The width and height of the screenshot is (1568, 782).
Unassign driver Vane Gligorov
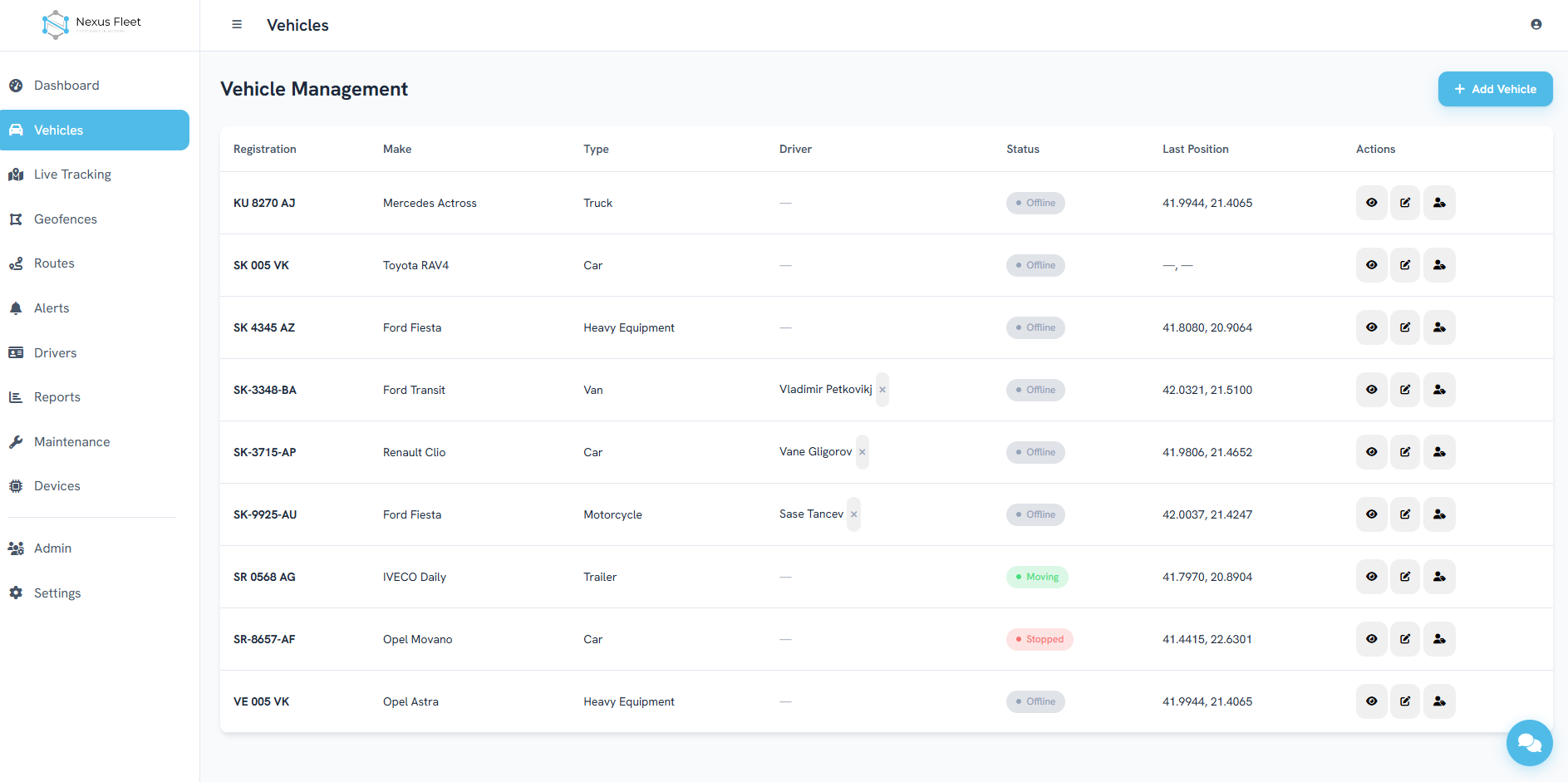click(x=863, y=452)
